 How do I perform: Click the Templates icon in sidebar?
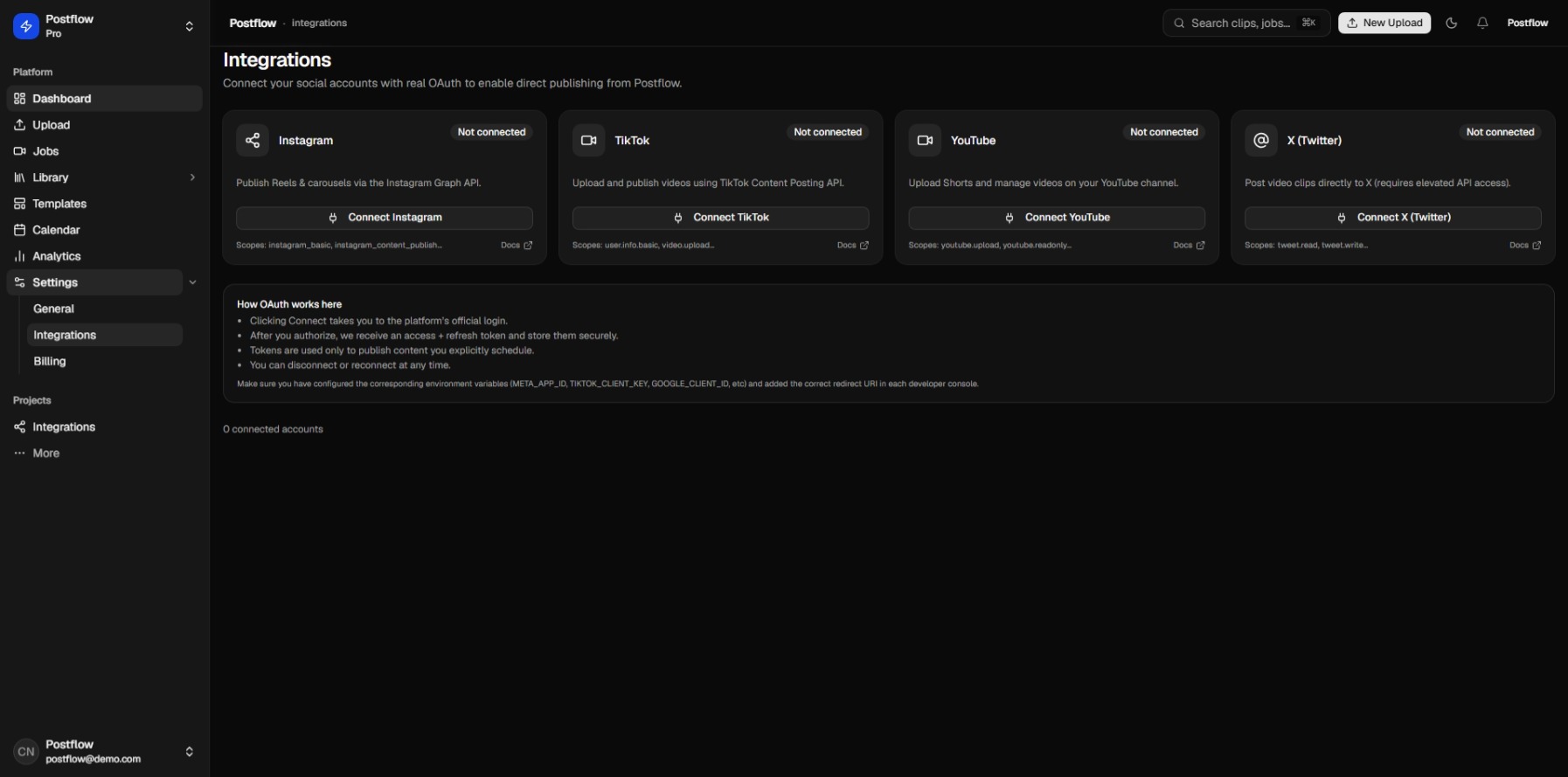(19, 204)
